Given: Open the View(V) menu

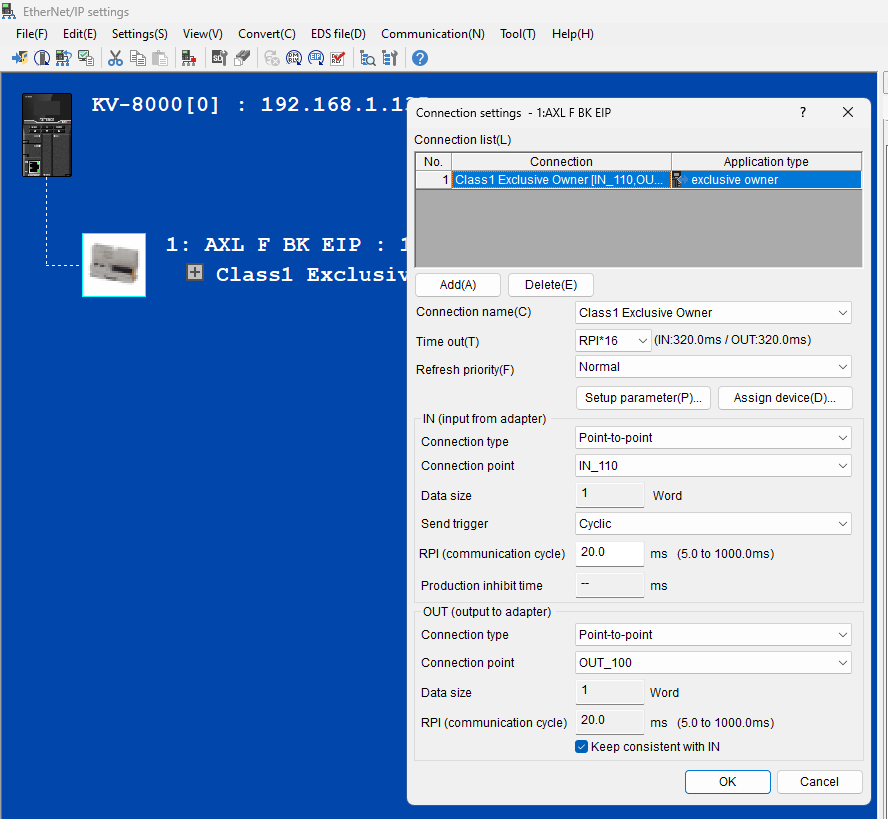Looking at the screenshot, I should point(203,34).
